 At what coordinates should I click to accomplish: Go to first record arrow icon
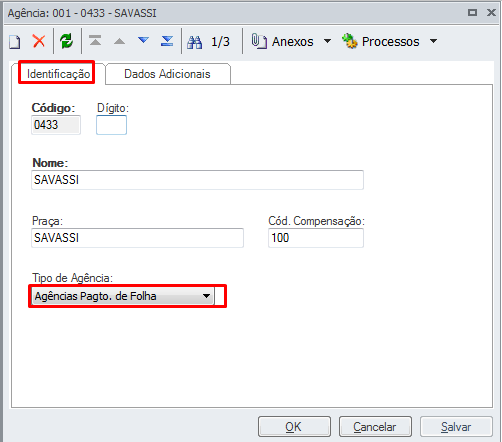click(95, 41)
